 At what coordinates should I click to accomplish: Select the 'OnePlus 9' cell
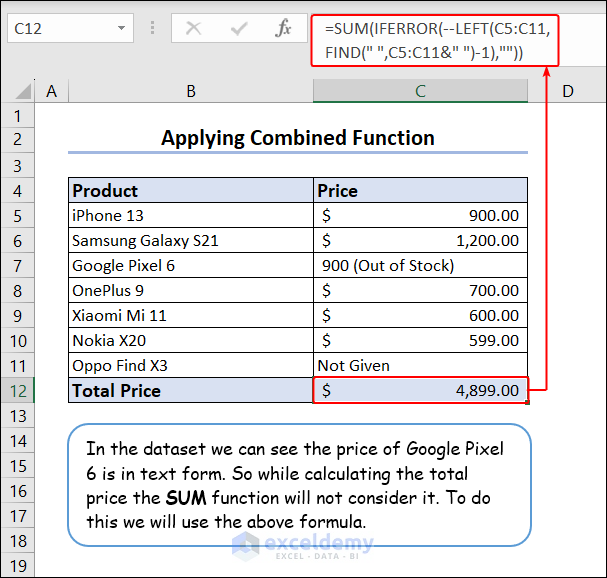191,291
